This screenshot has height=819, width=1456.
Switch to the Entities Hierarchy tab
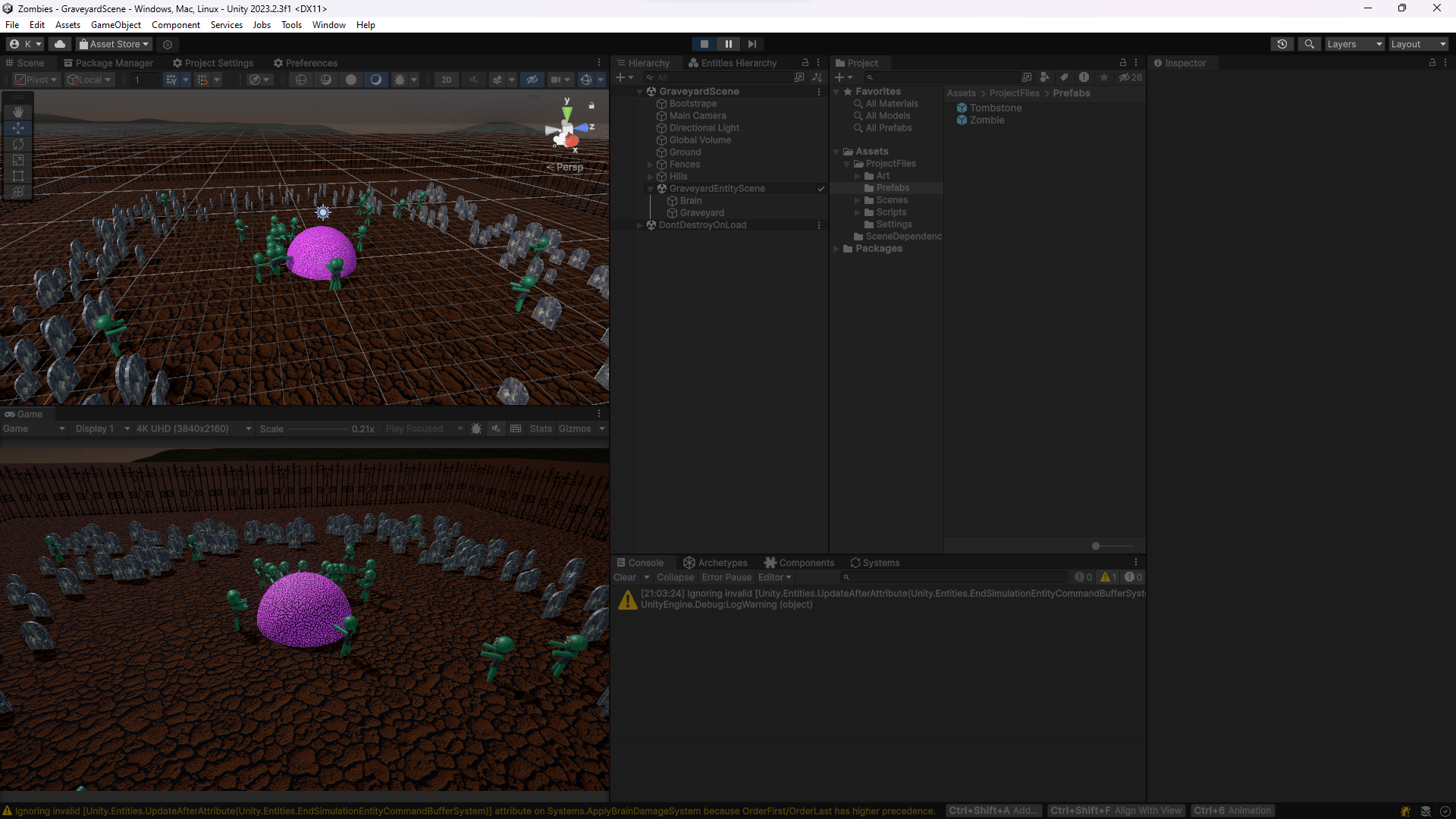click(x=732, y=63)
